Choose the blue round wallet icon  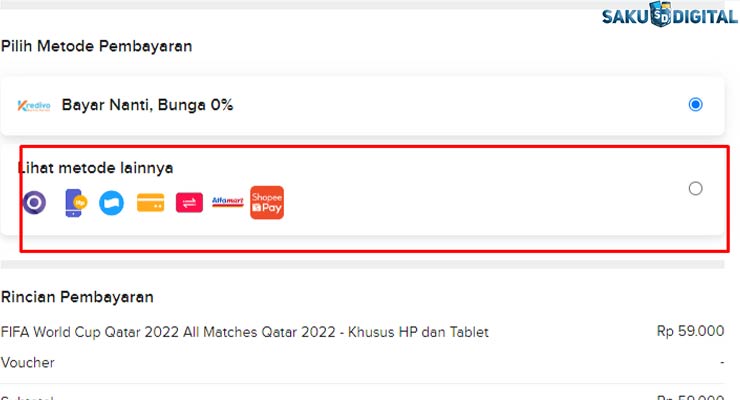click(111, 203)
